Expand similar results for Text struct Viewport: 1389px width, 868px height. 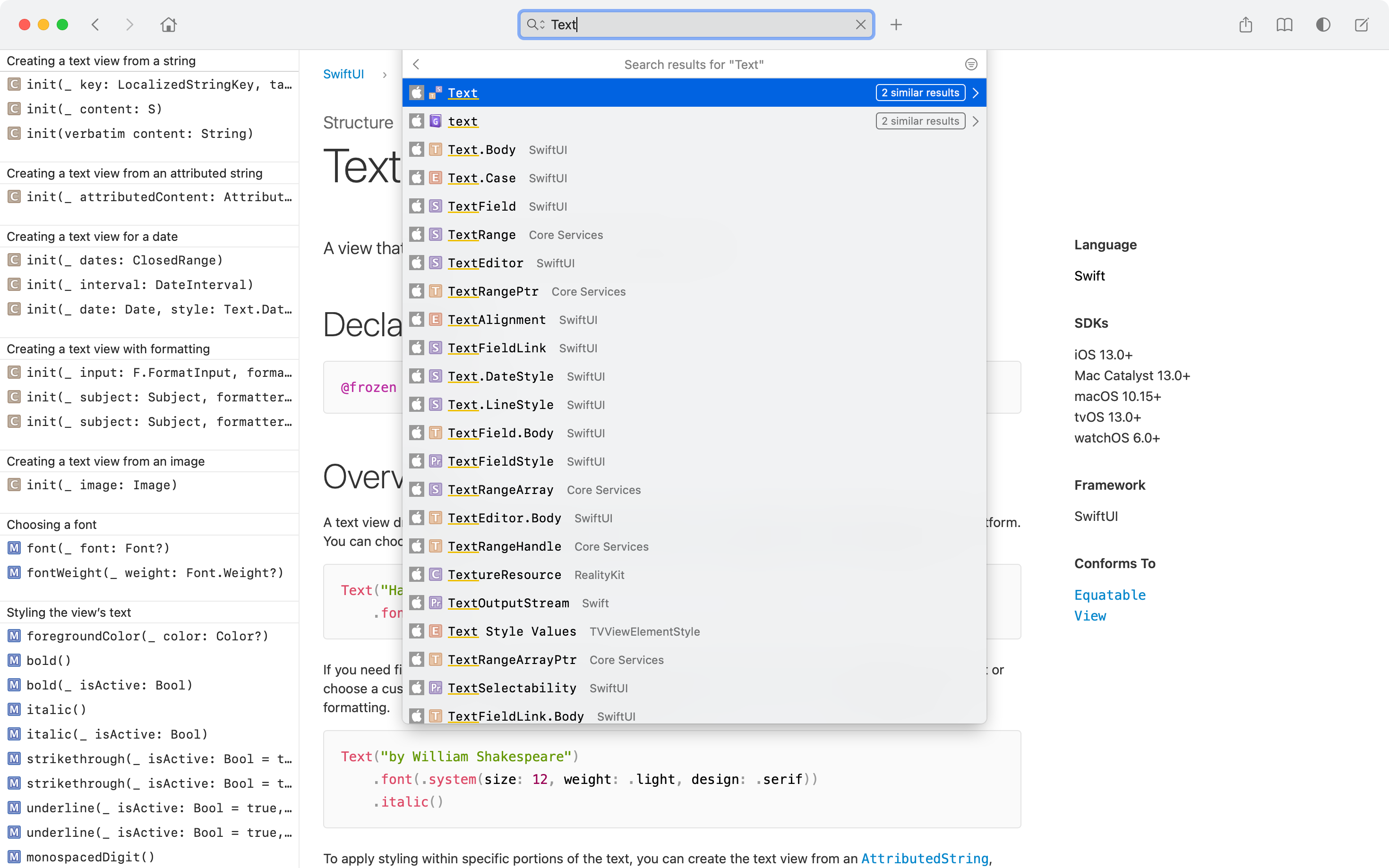coord(920,93)
